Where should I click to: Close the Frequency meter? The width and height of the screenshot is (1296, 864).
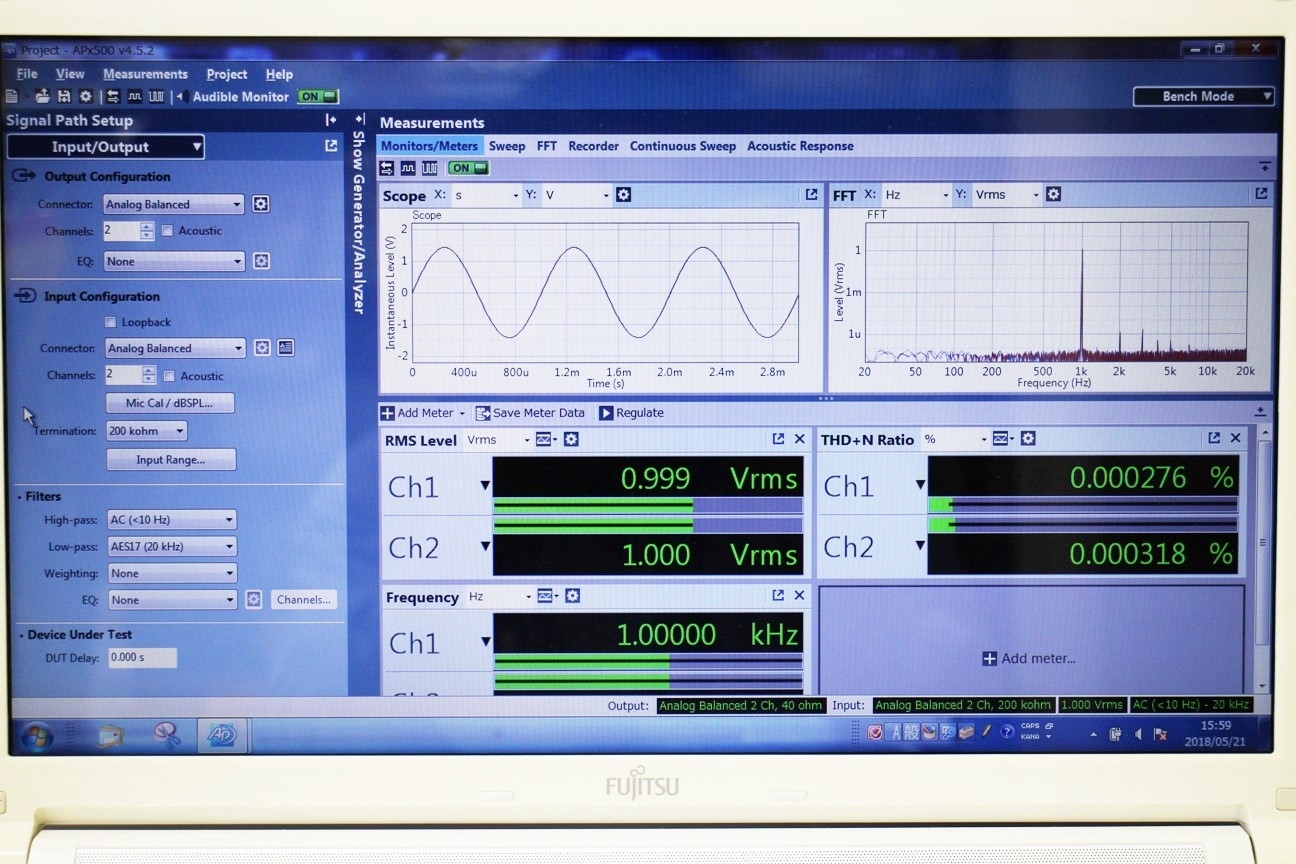tap(800, 595)
